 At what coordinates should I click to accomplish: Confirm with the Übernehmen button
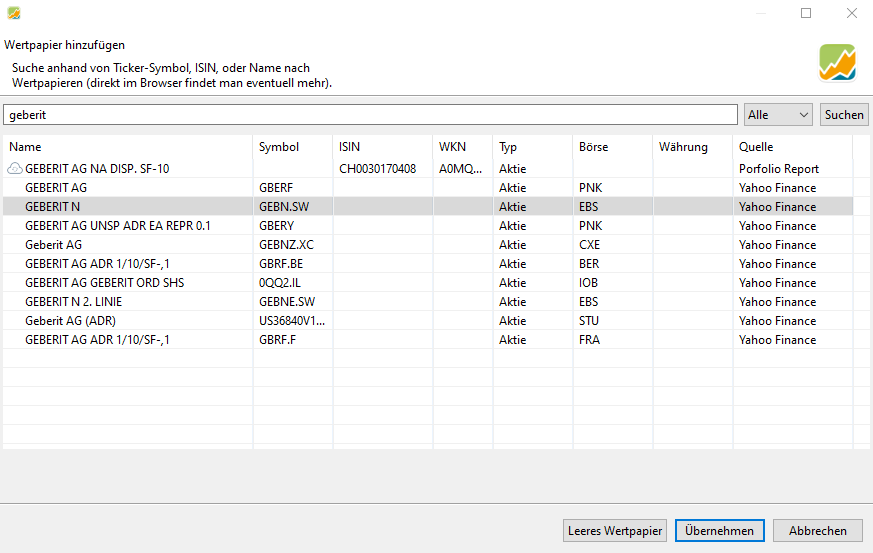(x=720, y=531)
